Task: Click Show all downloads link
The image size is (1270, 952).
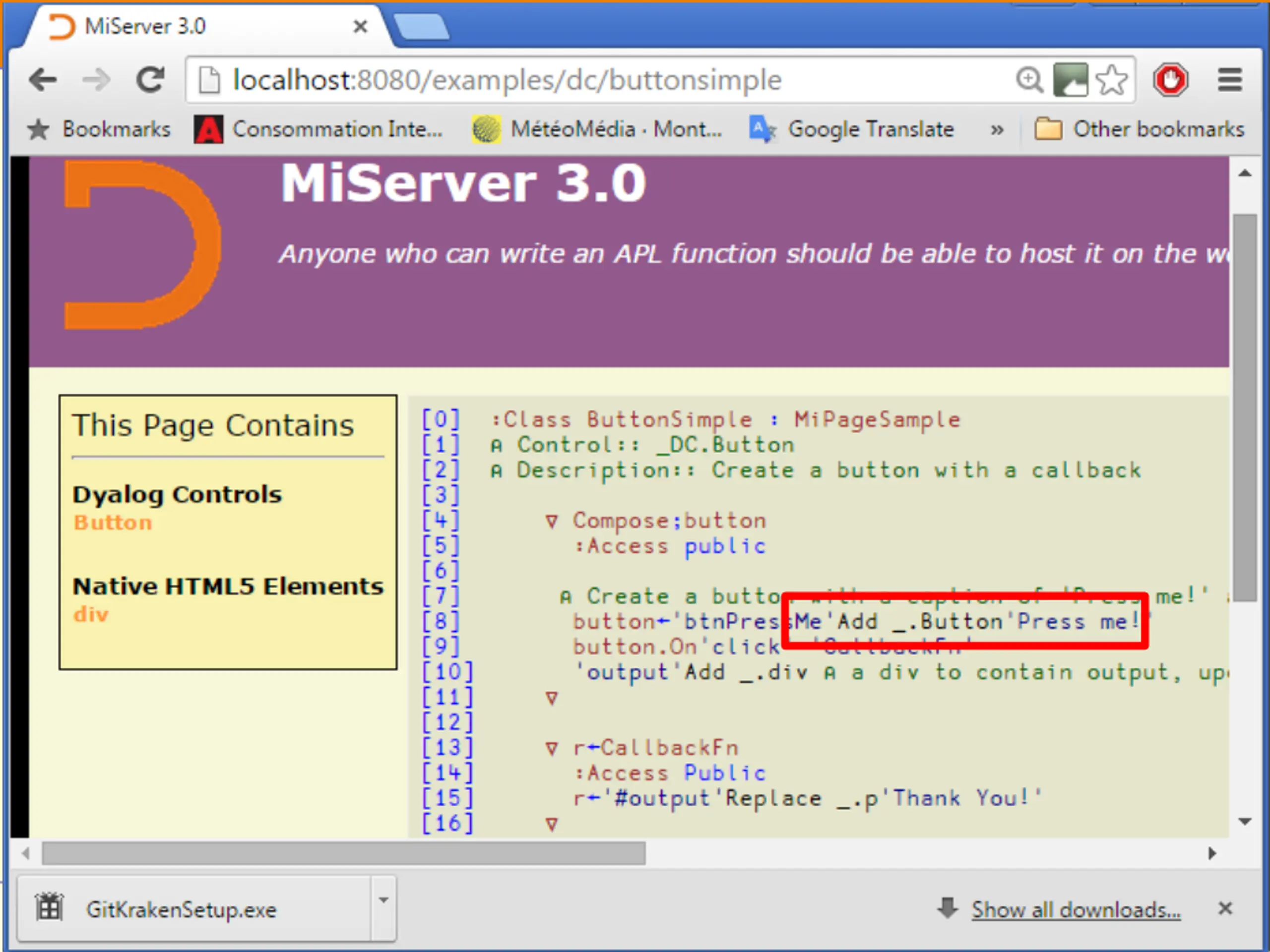Action: tap(1076, 910)
